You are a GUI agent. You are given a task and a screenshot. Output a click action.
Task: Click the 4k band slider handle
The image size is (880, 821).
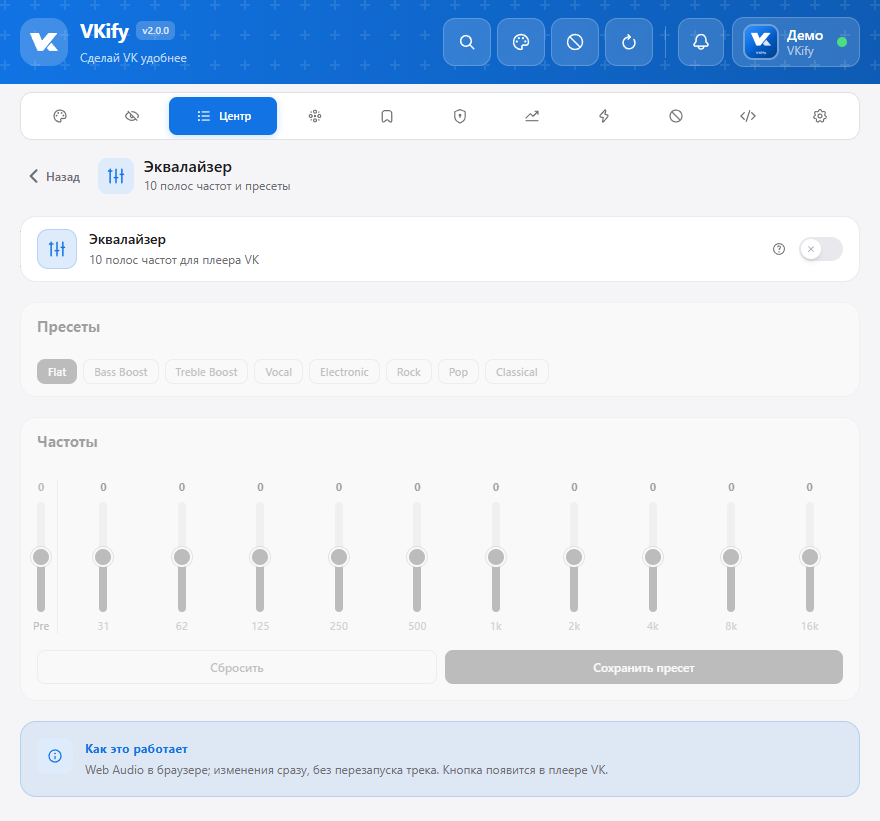tap(653, 557)
